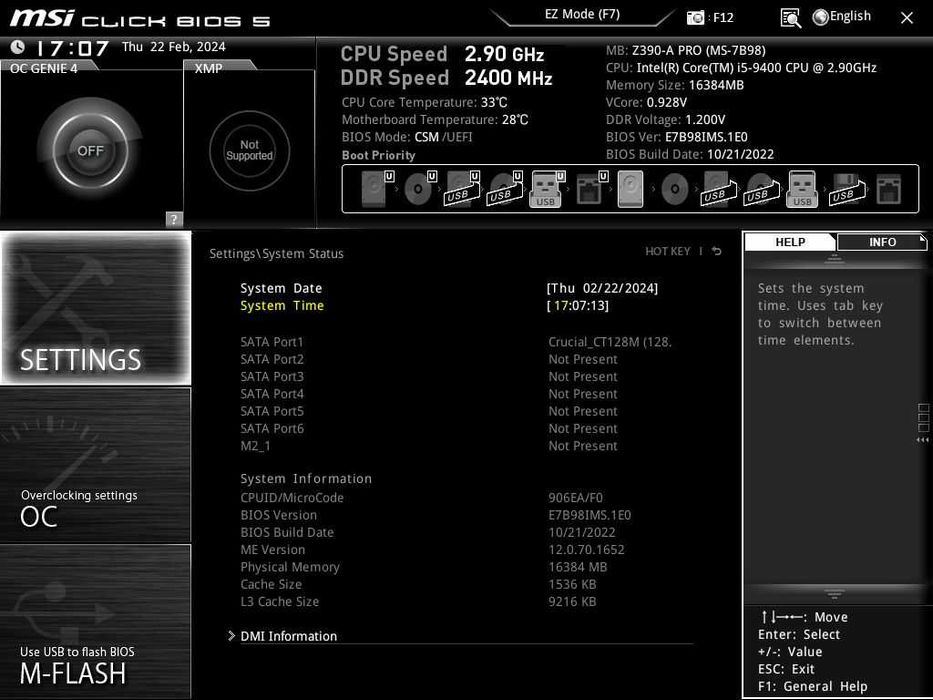Select the UEFI CD/DVD boot device icon
933x700 pixels.
(x=420, y=189)
